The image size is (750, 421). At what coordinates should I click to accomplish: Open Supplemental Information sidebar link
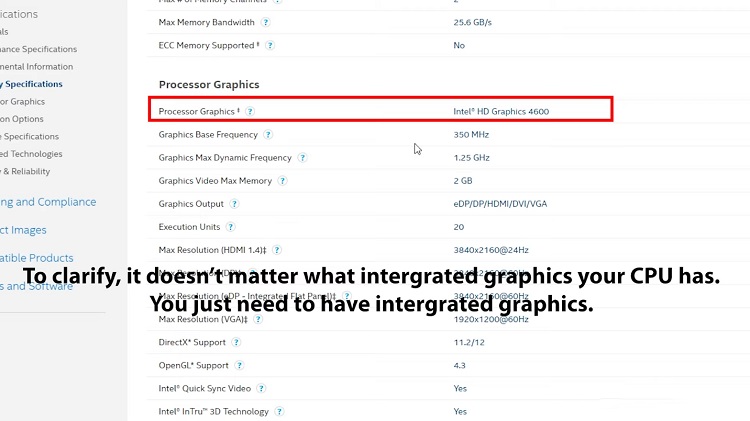click(36, 66)
